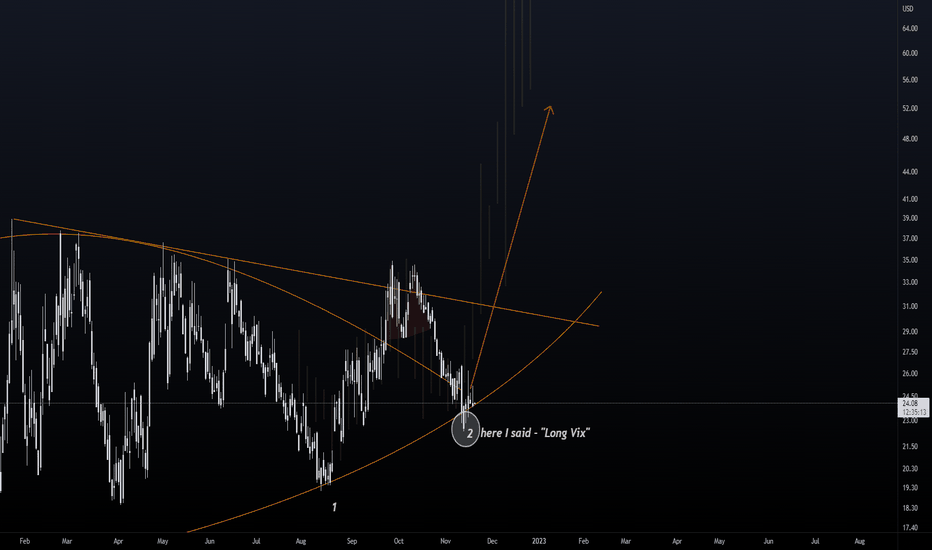
Task: Click the 35.00 price axis label
Action: 910,260
